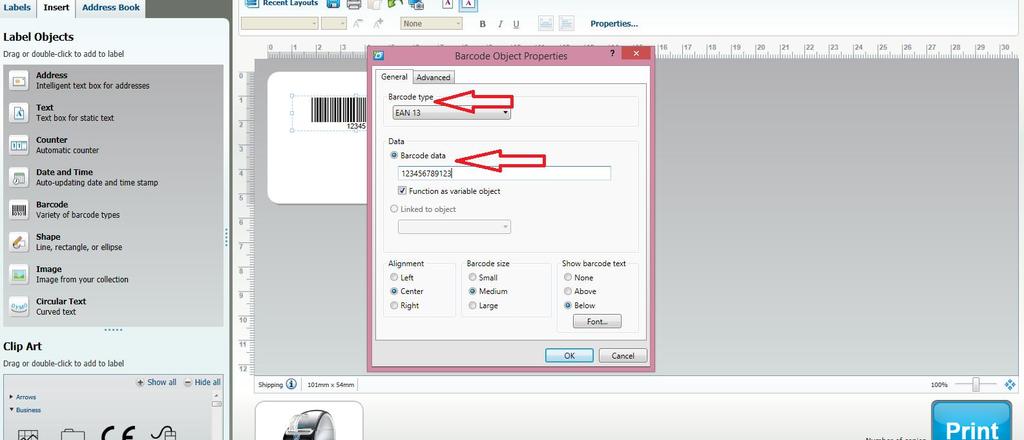Click the chart clip art image

28,435
